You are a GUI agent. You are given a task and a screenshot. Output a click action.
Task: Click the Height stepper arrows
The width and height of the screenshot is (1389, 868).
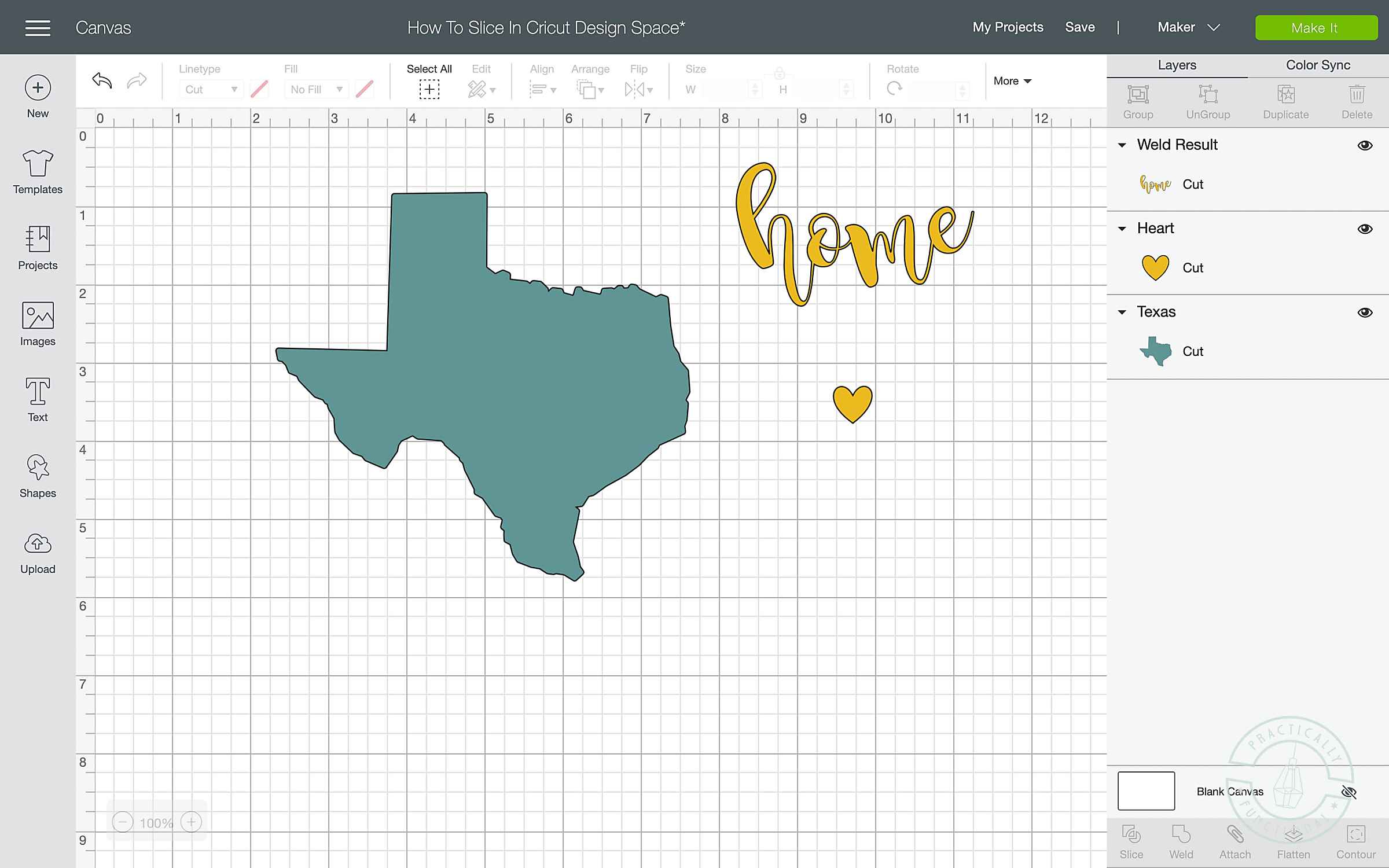coord(846,90)
